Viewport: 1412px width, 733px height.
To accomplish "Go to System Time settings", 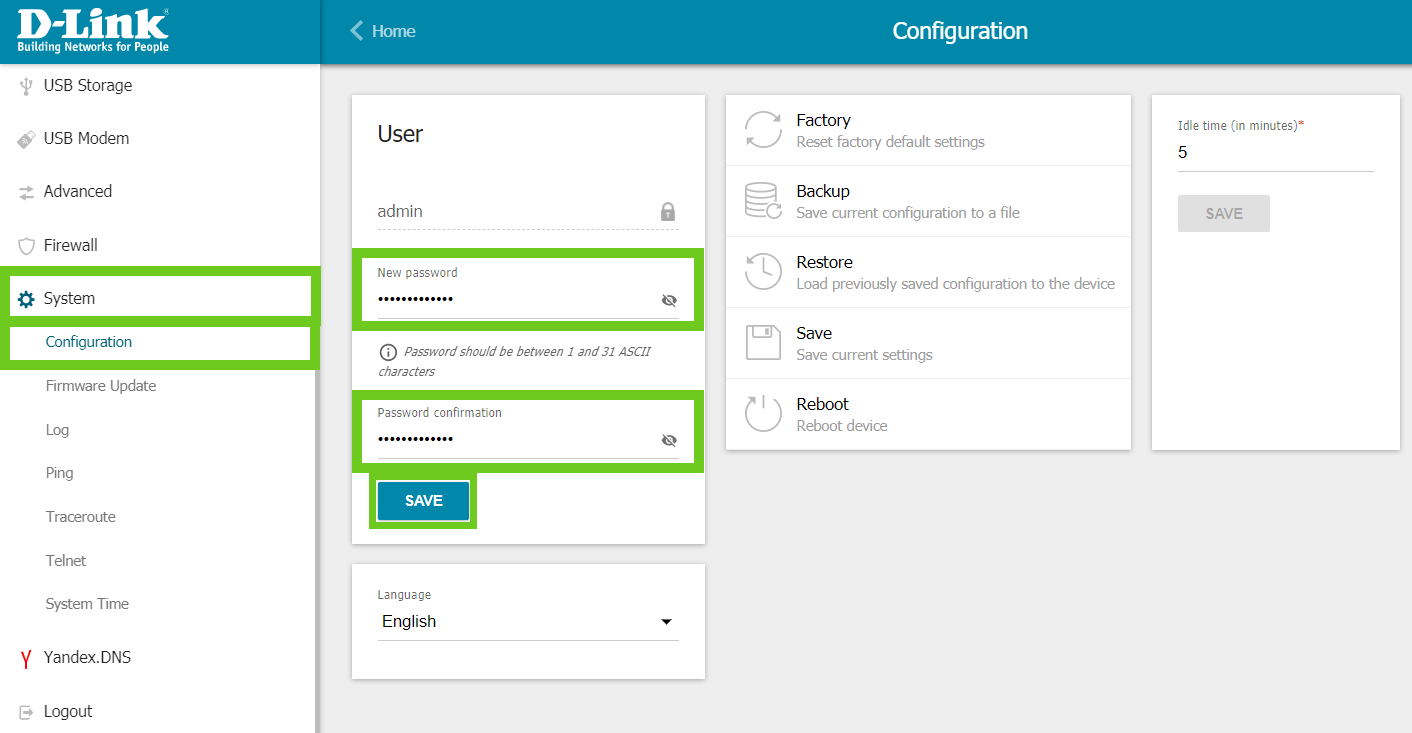I will 87,604.
